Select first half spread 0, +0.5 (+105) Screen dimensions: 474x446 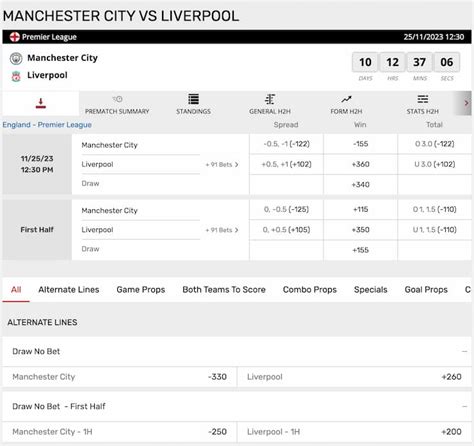click(x=286, y=230)
